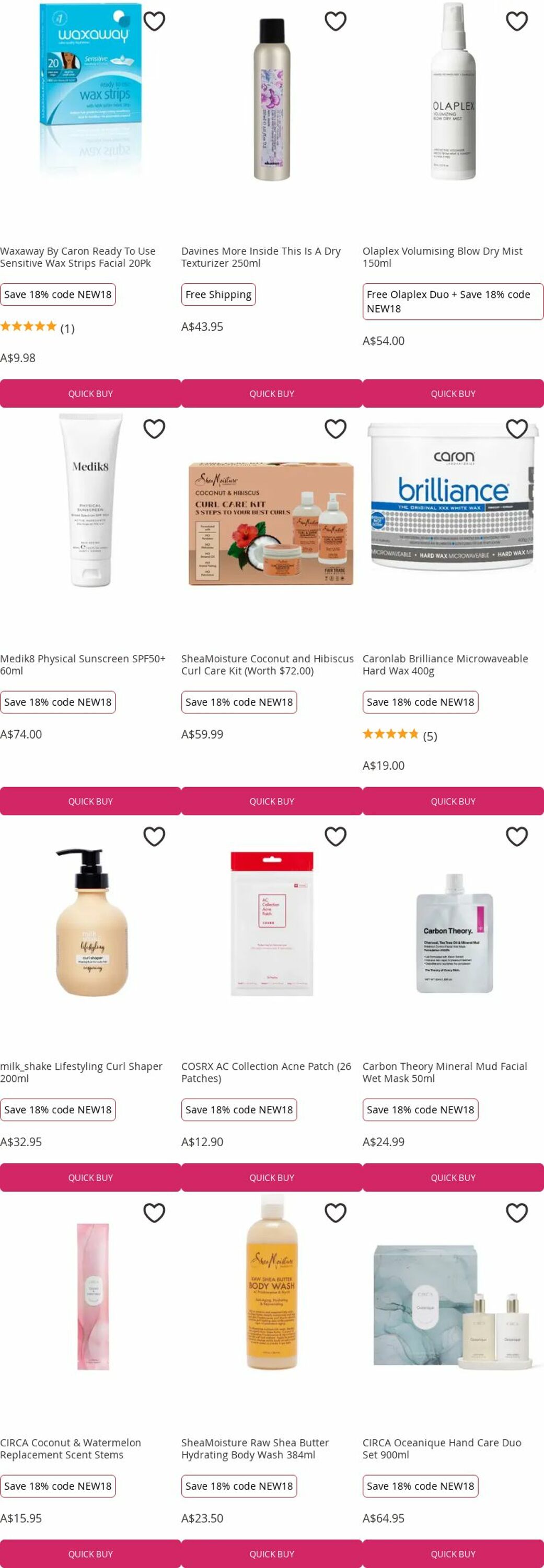Wishlist the Medik8 Physical Sunscreen
The image size is (544, 1568).
point(154,429)
